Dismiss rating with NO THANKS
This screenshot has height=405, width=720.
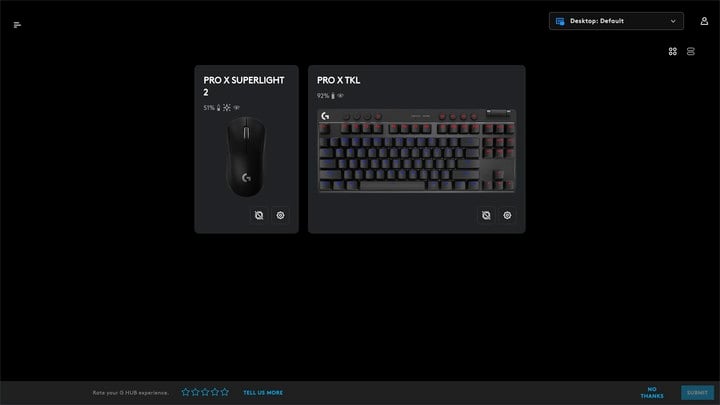point(652,393)
